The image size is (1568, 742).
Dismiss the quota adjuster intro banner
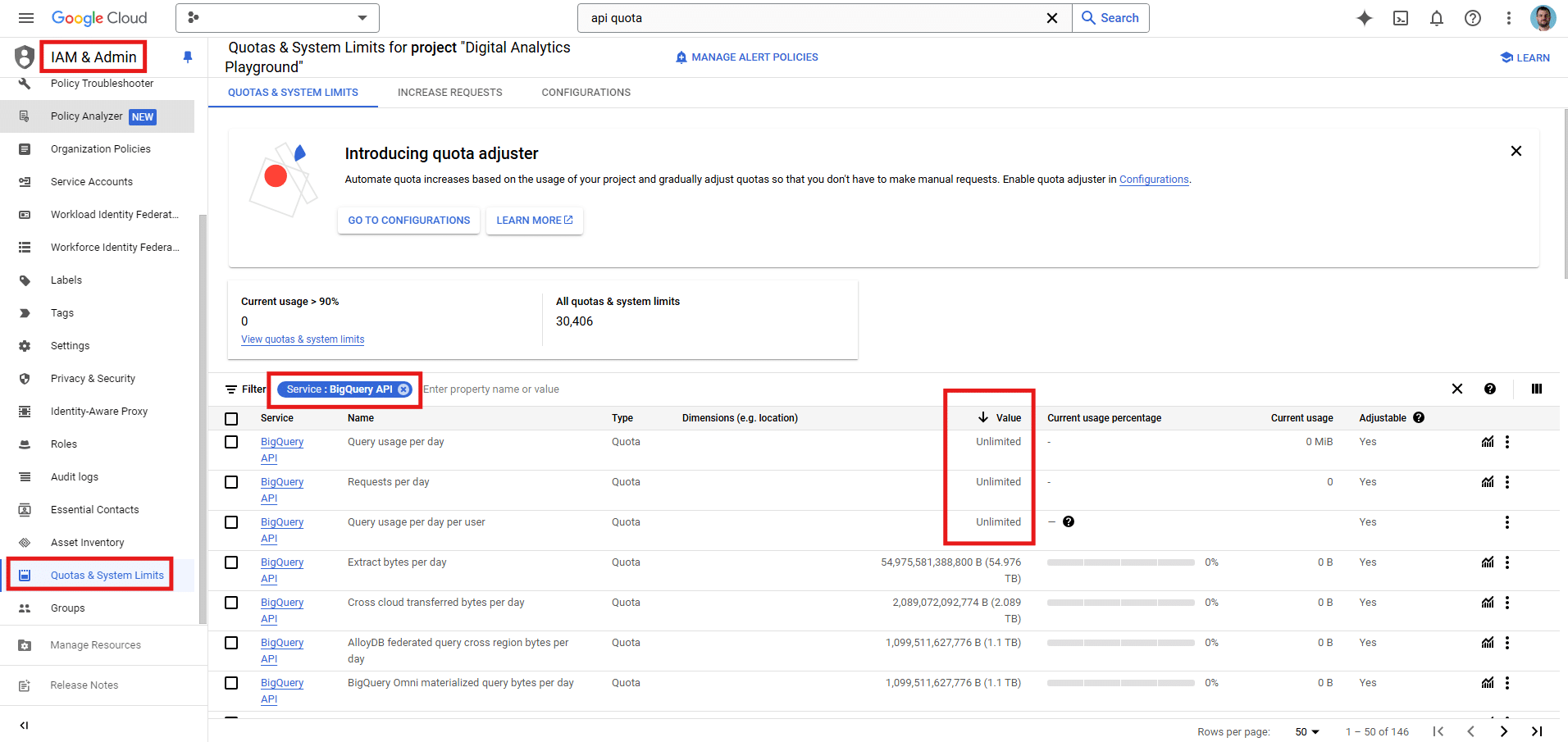tap(1516, 151)
